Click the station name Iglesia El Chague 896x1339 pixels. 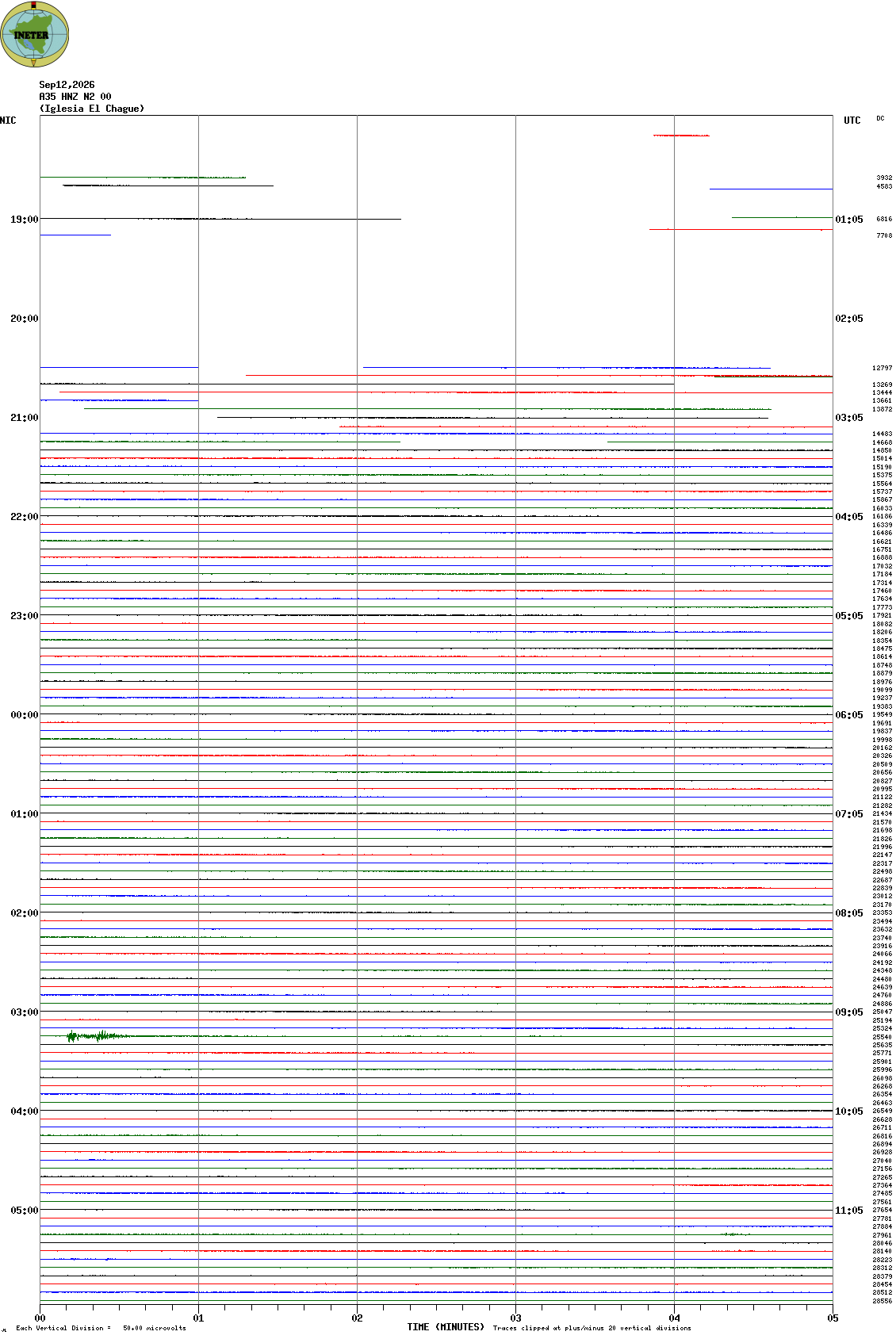(92, 109)
